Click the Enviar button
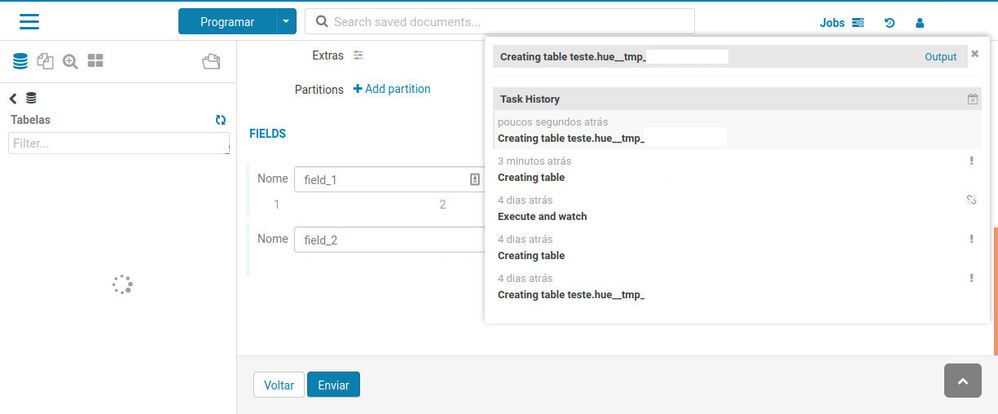The width and height of the screenshot is (998, 414). click(x=334, y=385)
